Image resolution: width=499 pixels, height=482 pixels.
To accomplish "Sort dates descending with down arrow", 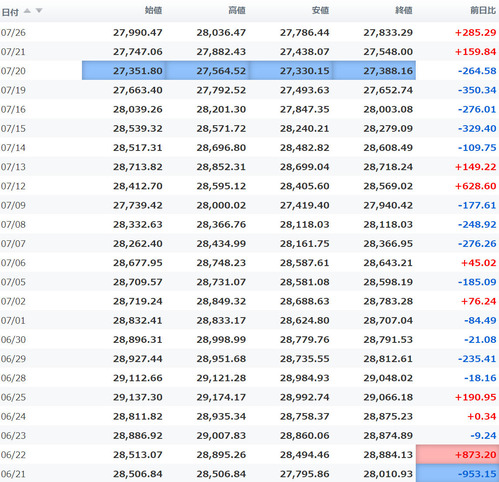I will pyautogui.click(x=39, y=11).
